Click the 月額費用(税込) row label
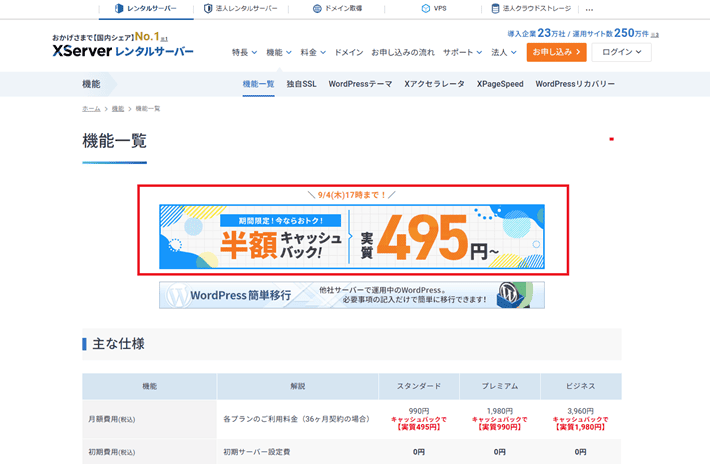 [x=111, y=419]
